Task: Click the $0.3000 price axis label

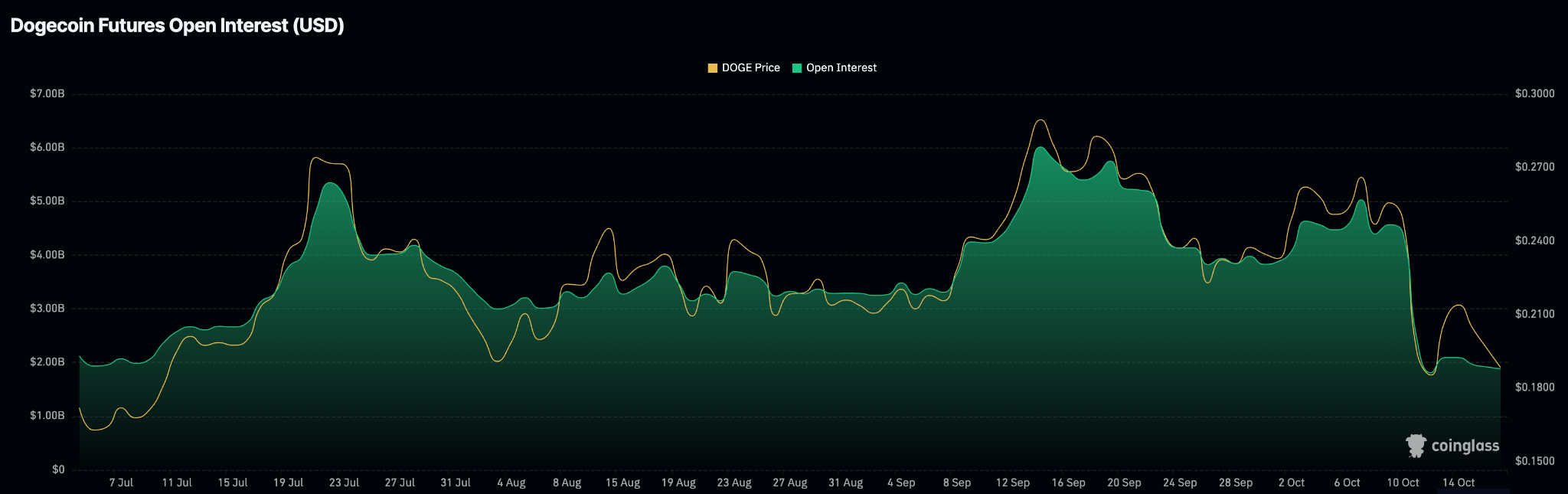Action: (1534, 93)
